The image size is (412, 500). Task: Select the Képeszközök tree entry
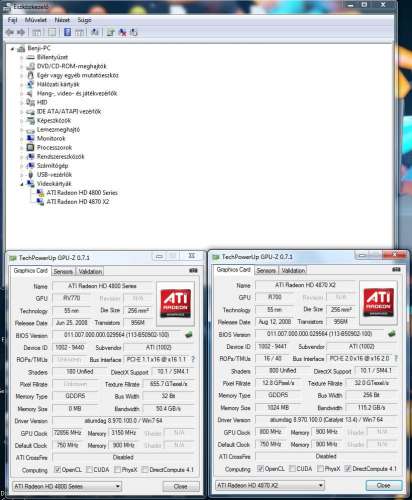tap(54, 120)
